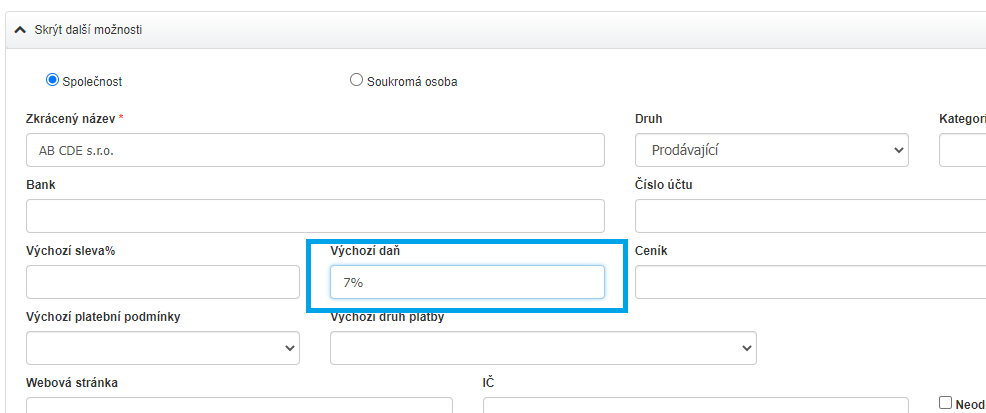Focus the Ceník input box
The image size is (986, 413).
pyautogui.click(x=810, y=282)
